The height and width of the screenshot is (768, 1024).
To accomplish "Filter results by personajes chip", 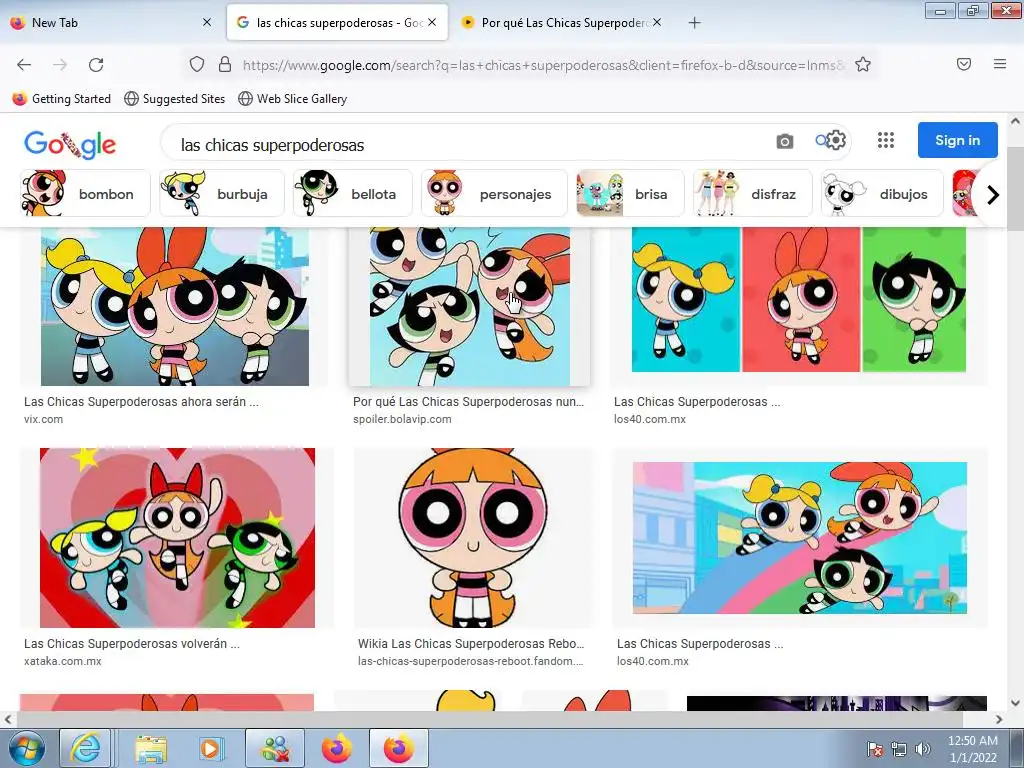I will pos(494,193).
